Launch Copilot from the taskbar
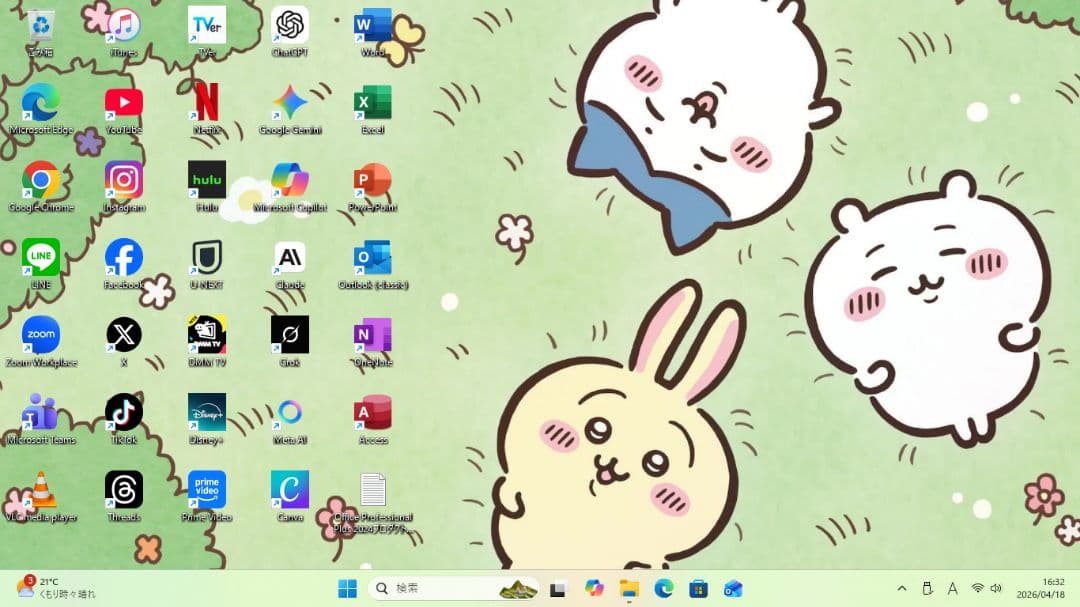Screen dimensions: 1080x607 (594, 588)
